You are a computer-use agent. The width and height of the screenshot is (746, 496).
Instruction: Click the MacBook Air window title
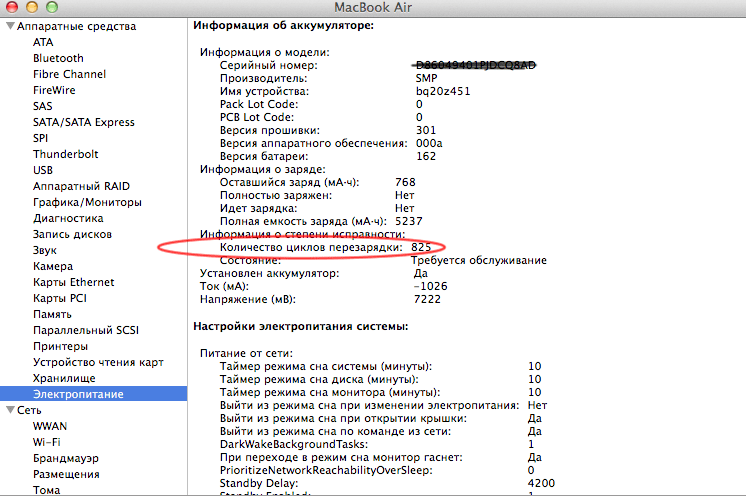(373, 8)
